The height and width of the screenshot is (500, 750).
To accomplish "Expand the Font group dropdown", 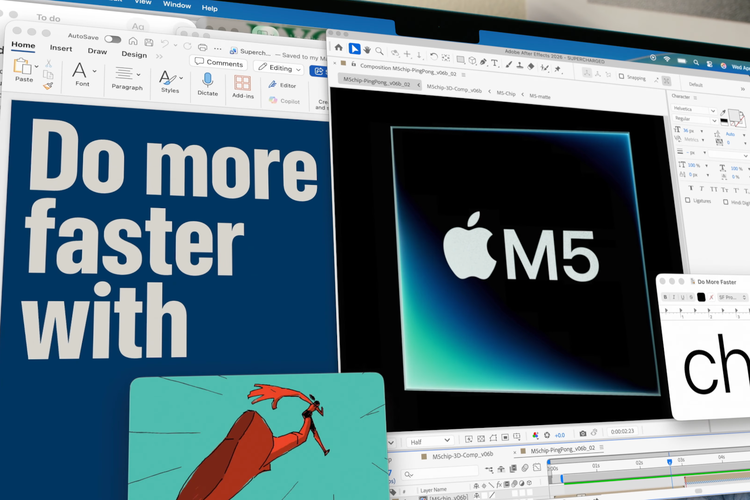I will point(94,71).
